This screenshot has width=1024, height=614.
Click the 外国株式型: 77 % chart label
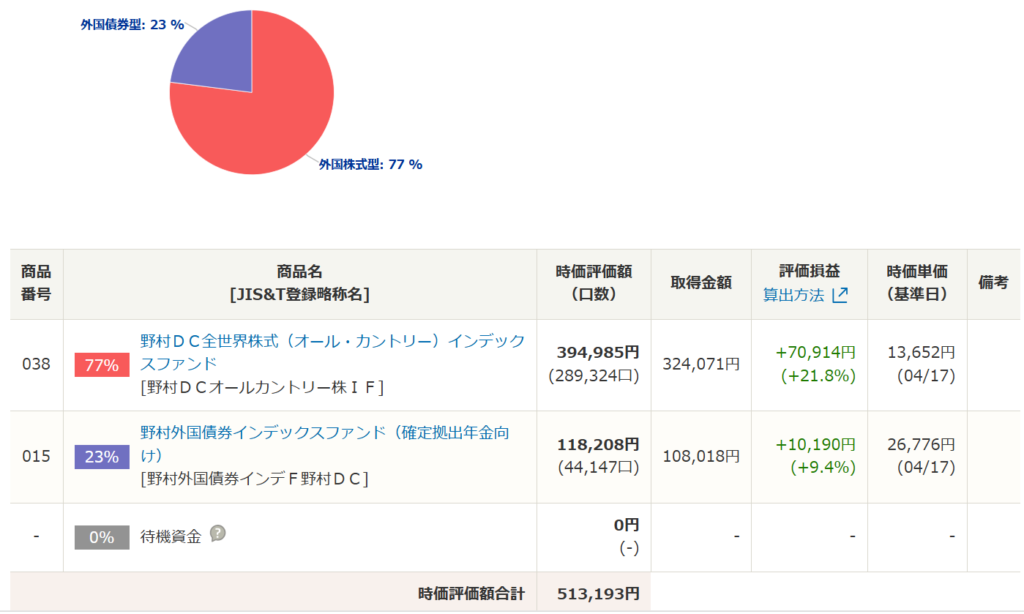(370, 164)
